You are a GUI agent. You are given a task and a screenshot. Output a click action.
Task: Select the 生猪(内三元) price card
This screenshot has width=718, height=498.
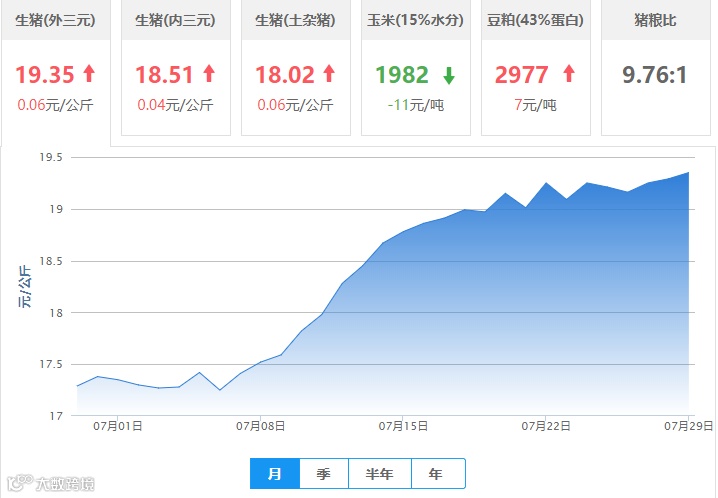pos(176,68)
